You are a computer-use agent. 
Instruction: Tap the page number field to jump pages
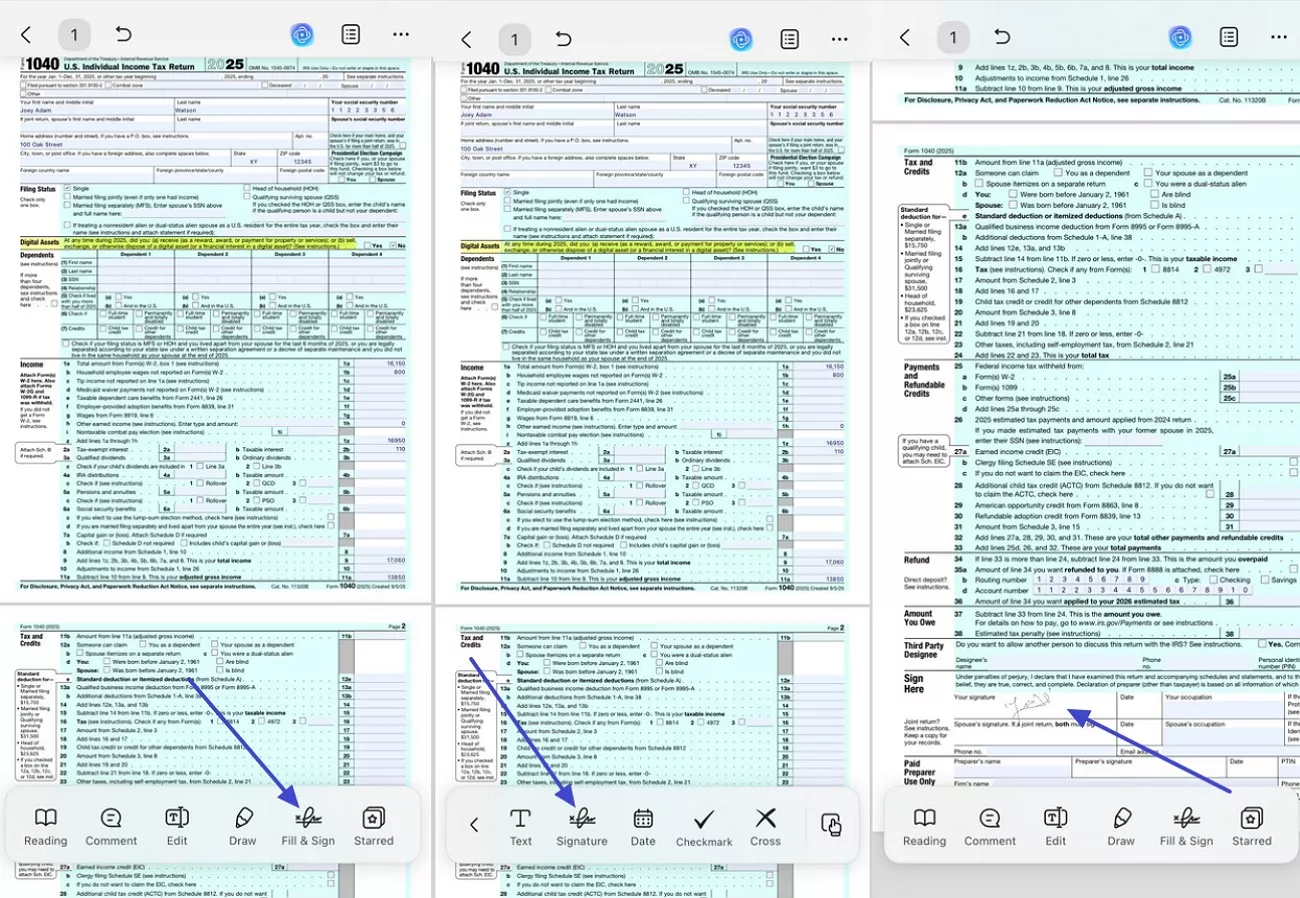click(x=74, y=36)
